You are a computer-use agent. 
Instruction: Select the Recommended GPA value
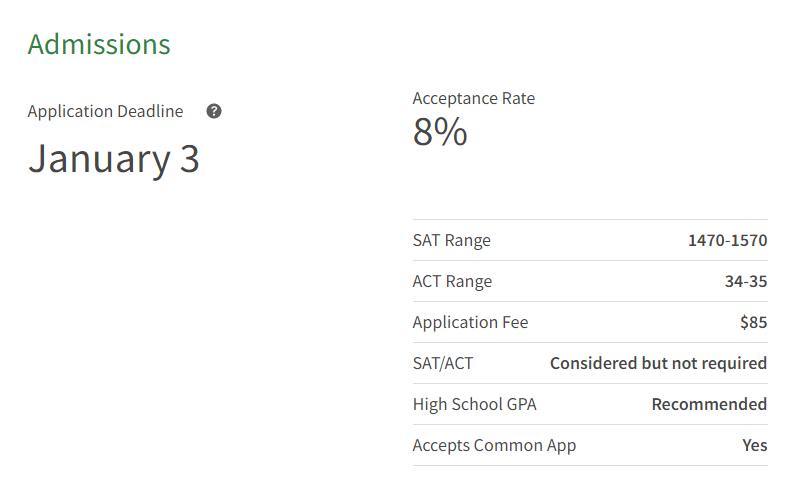point(709,404)
